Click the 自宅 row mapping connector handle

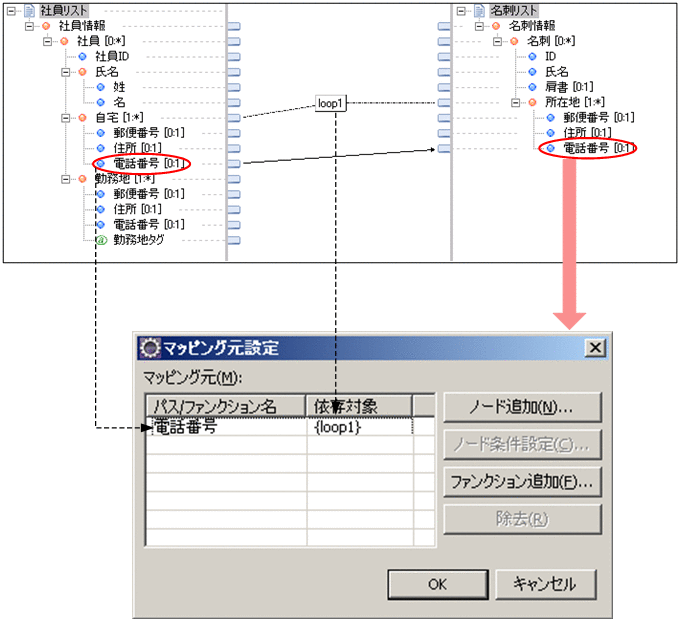point(234,118)
